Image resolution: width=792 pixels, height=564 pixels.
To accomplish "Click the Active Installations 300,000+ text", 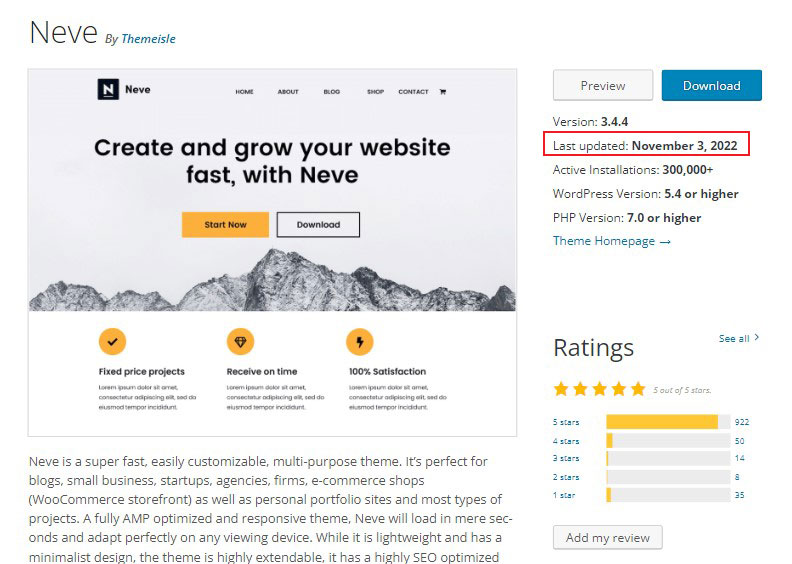I will 633,170.
